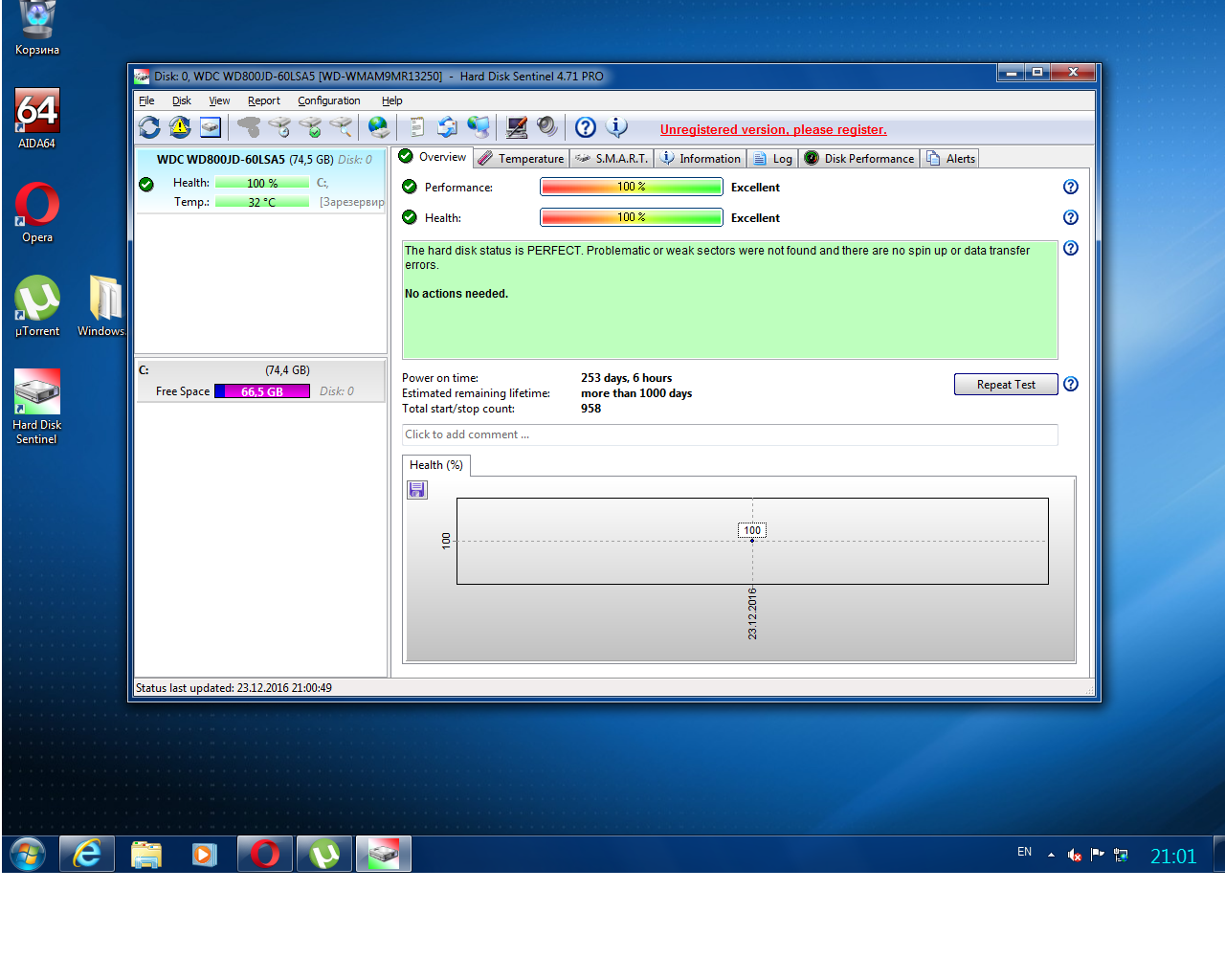
Task: Click the C: free space usage bar
Action: point(262,391)
